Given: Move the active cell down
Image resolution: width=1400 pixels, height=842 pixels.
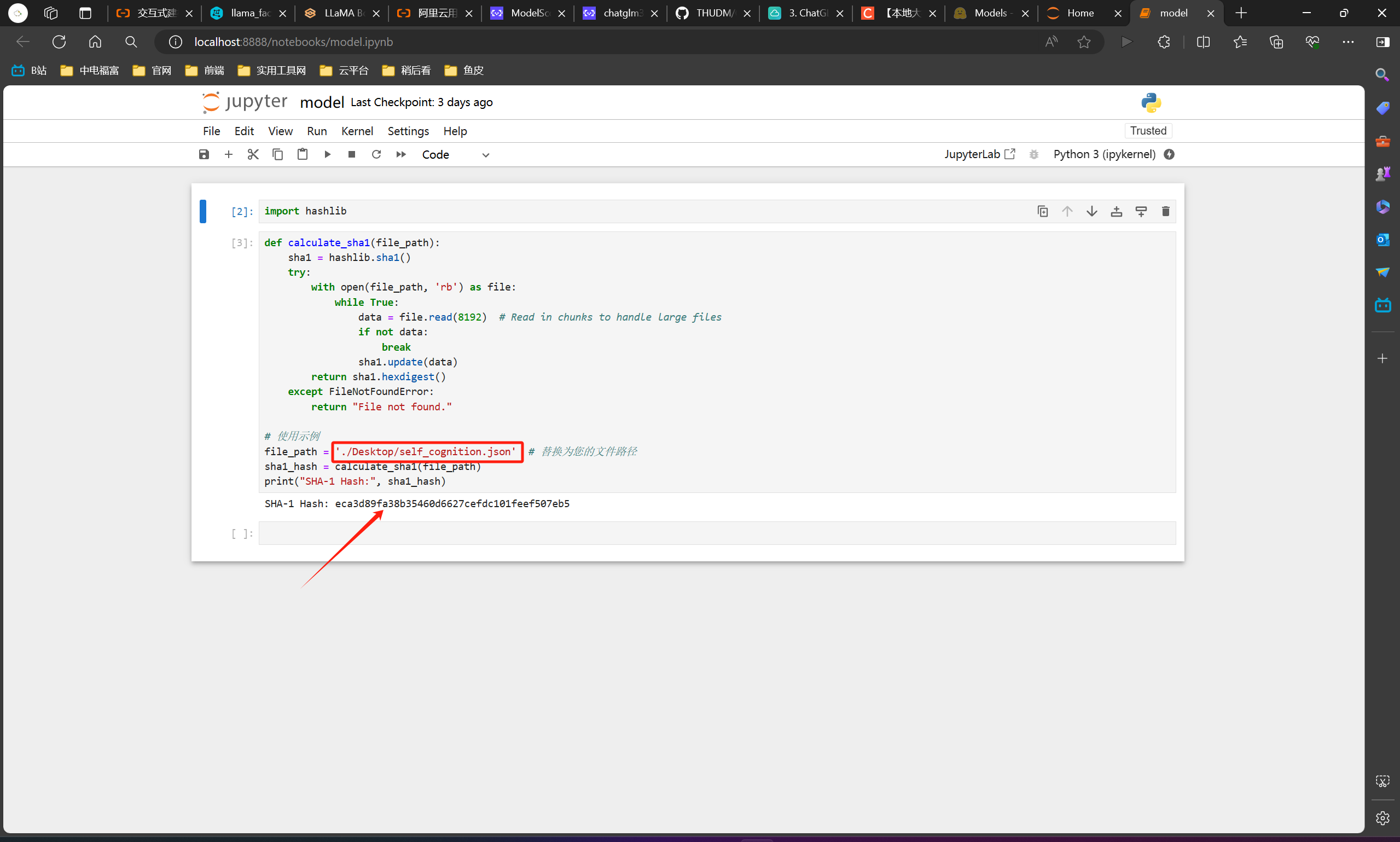Looking at the screenshot, I should pyautogui.click(x=1092, y=211).
